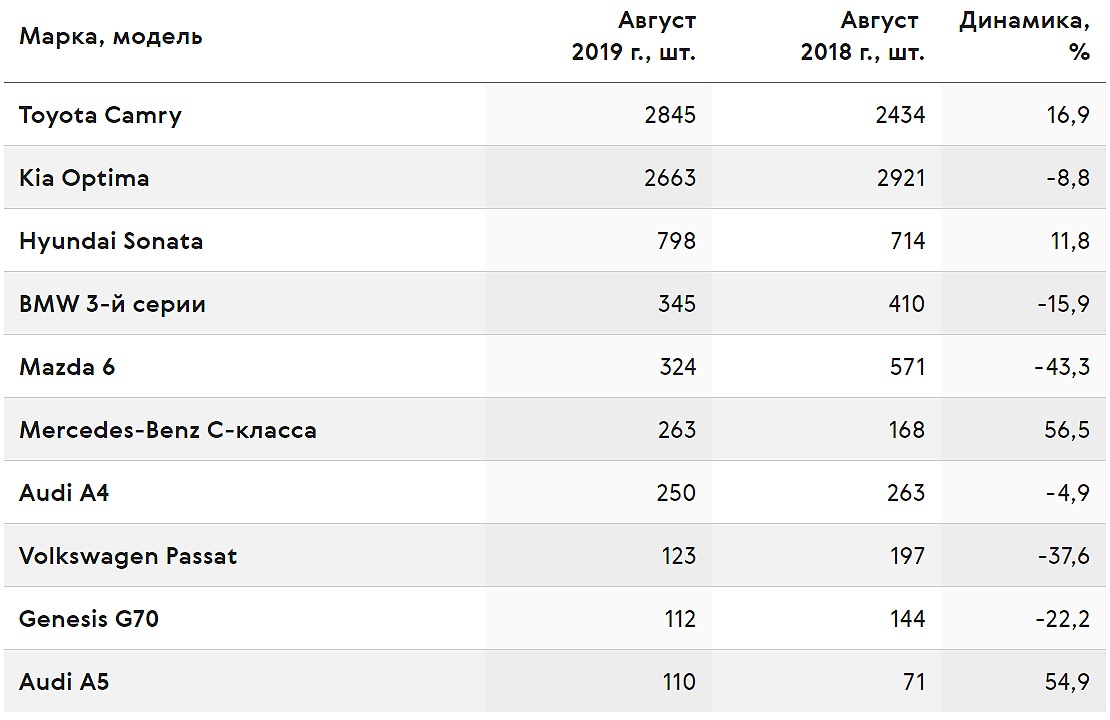Click the Mazda 6 model name
Viewport: 1110px width, 720px height.
[67, 367]
